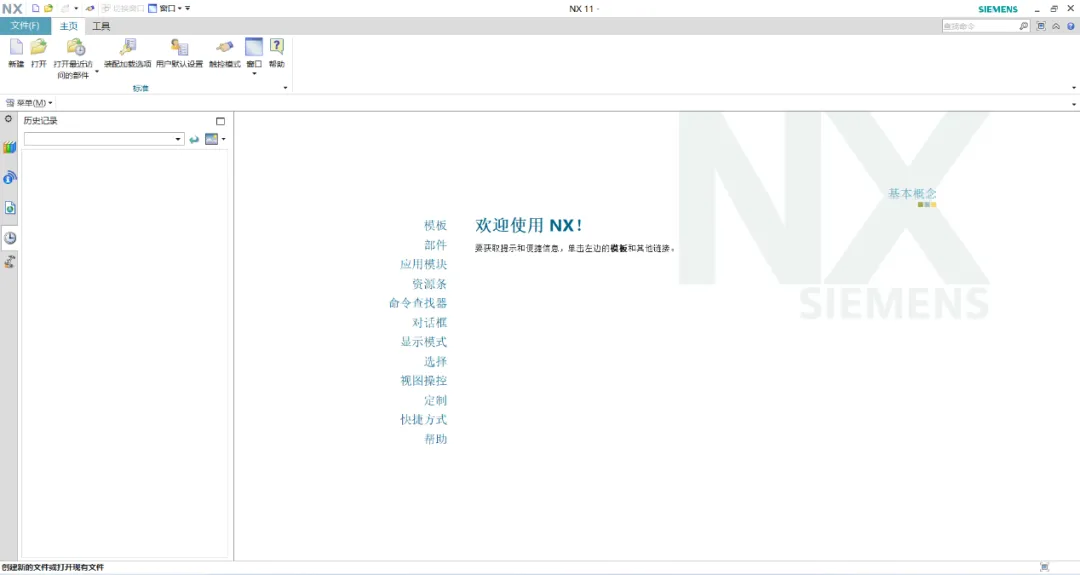Click the 快捷方式 link
The image size is (1080, 575).
[x=424, y=419]
